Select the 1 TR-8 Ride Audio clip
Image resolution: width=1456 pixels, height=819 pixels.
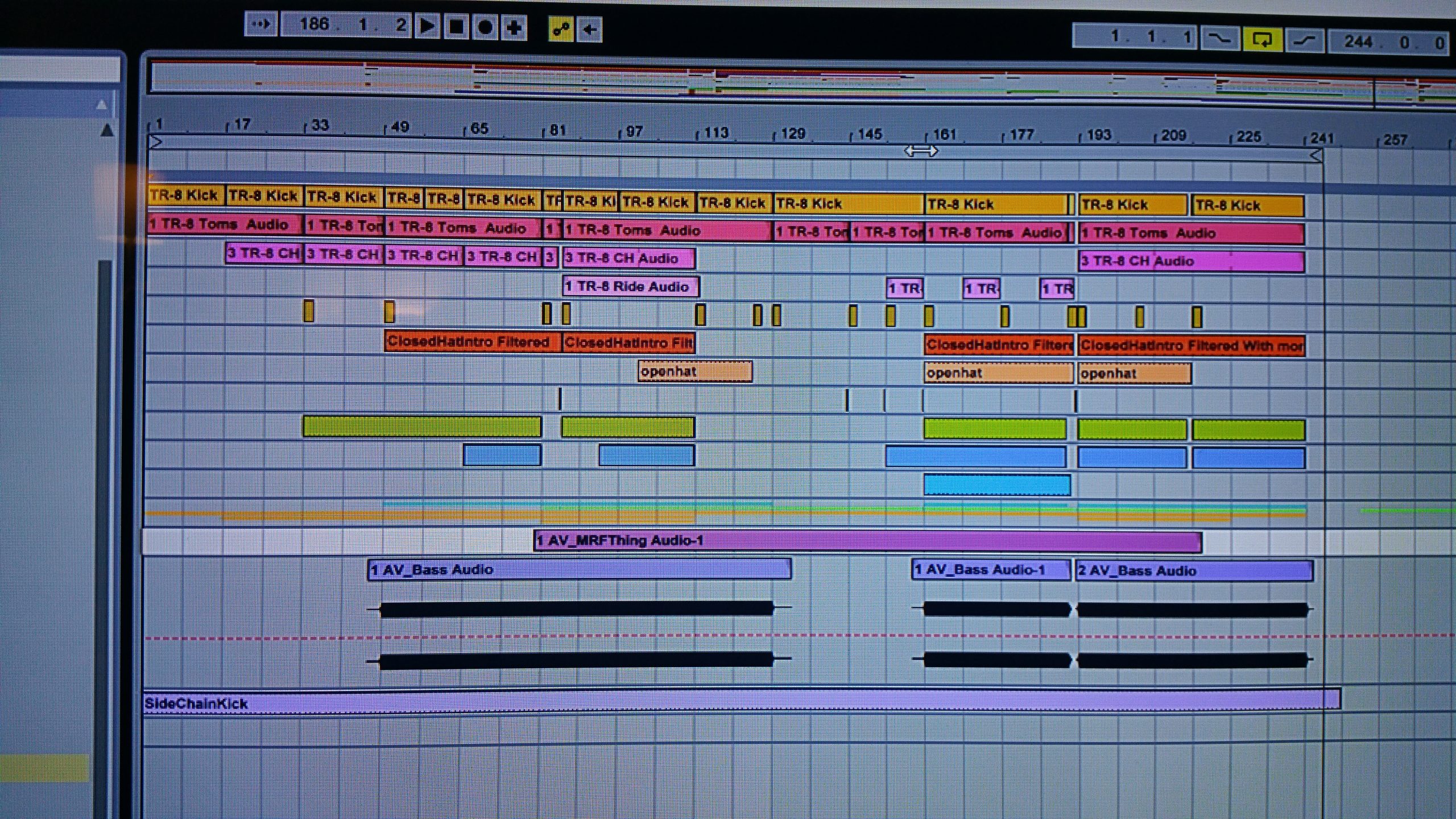click(630, 286)
